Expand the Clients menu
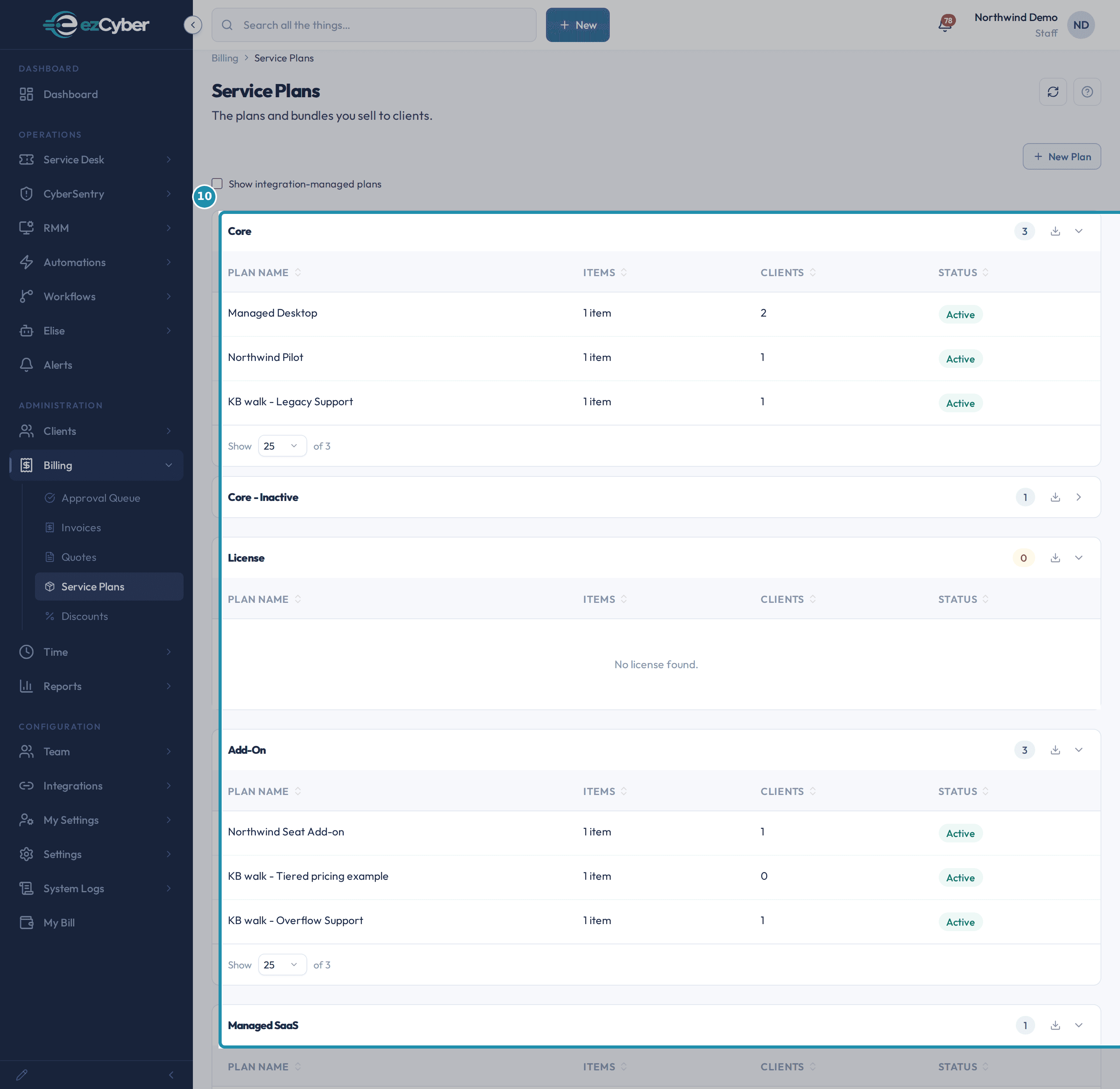Viewport: 1120px width, 1089px height. [96, 431]
